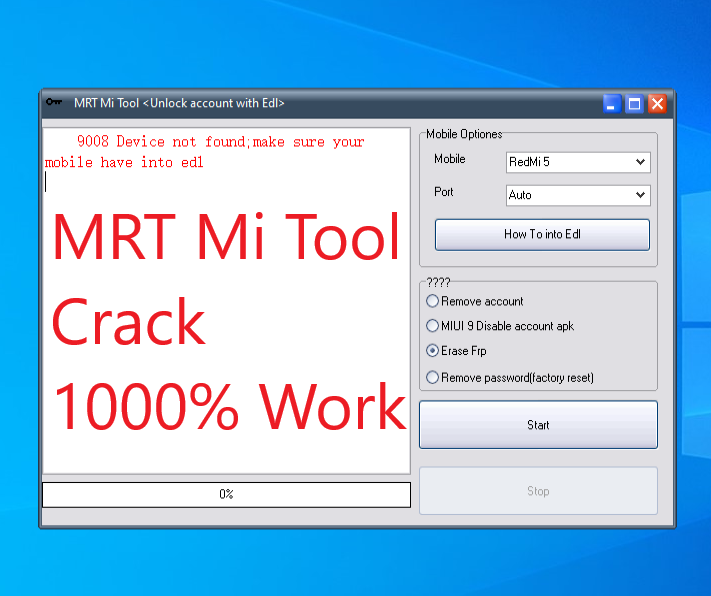Image resolution: width=711 pixels, height=596 pixels.
Task: Click the 'Mobile' field label
Action: coord(449,159)
